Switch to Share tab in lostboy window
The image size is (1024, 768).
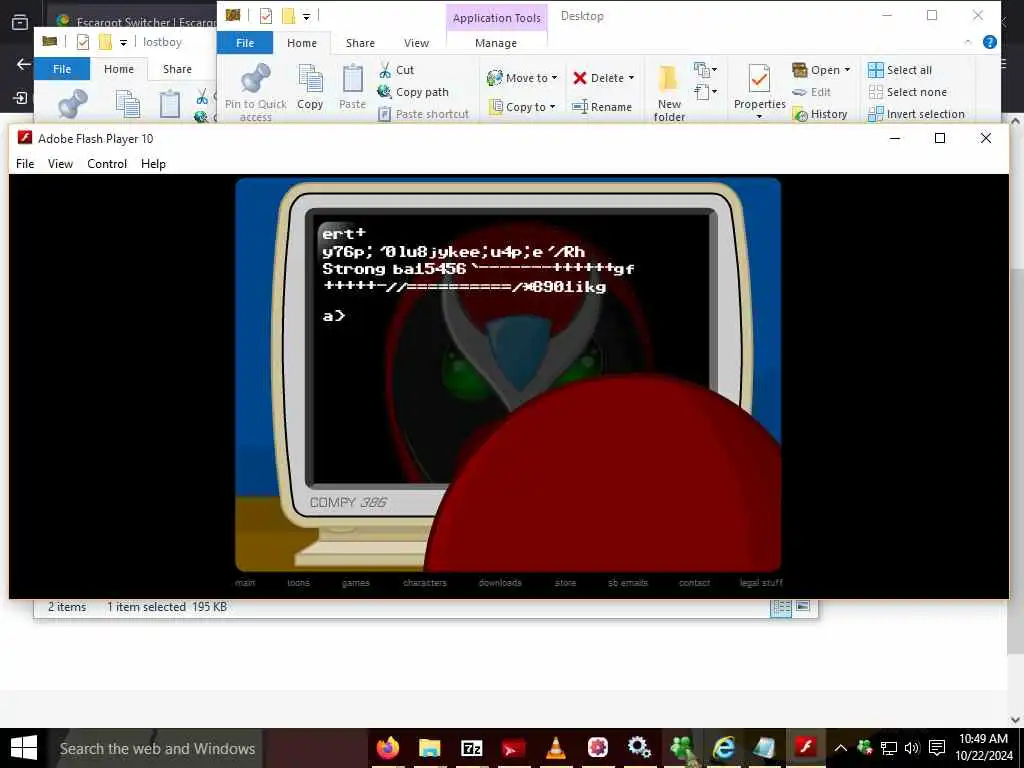pyautogui.click(x=177, y=69)
